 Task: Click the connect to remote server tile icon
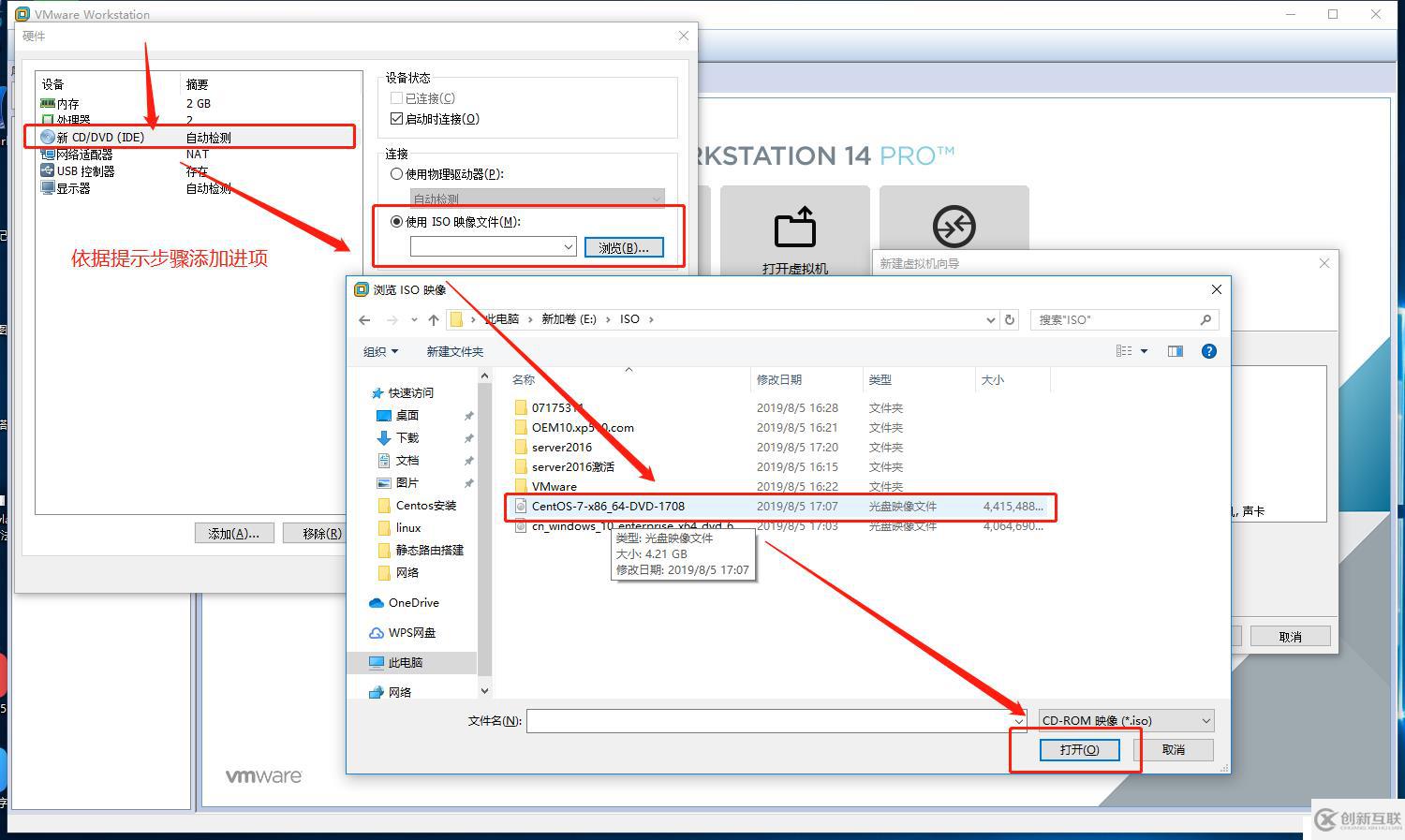[954, 226]
